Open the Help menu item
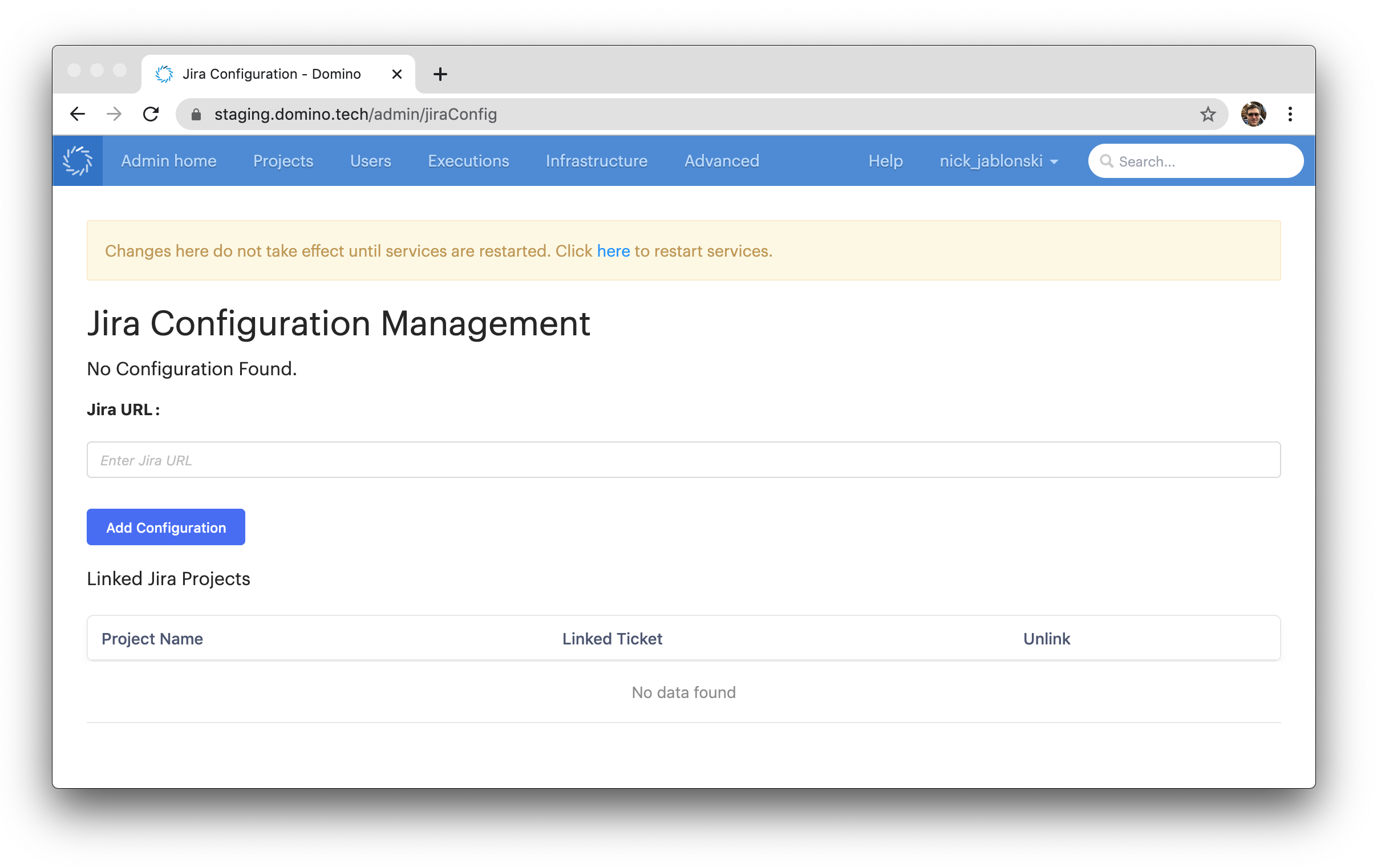 click(885, 161)
